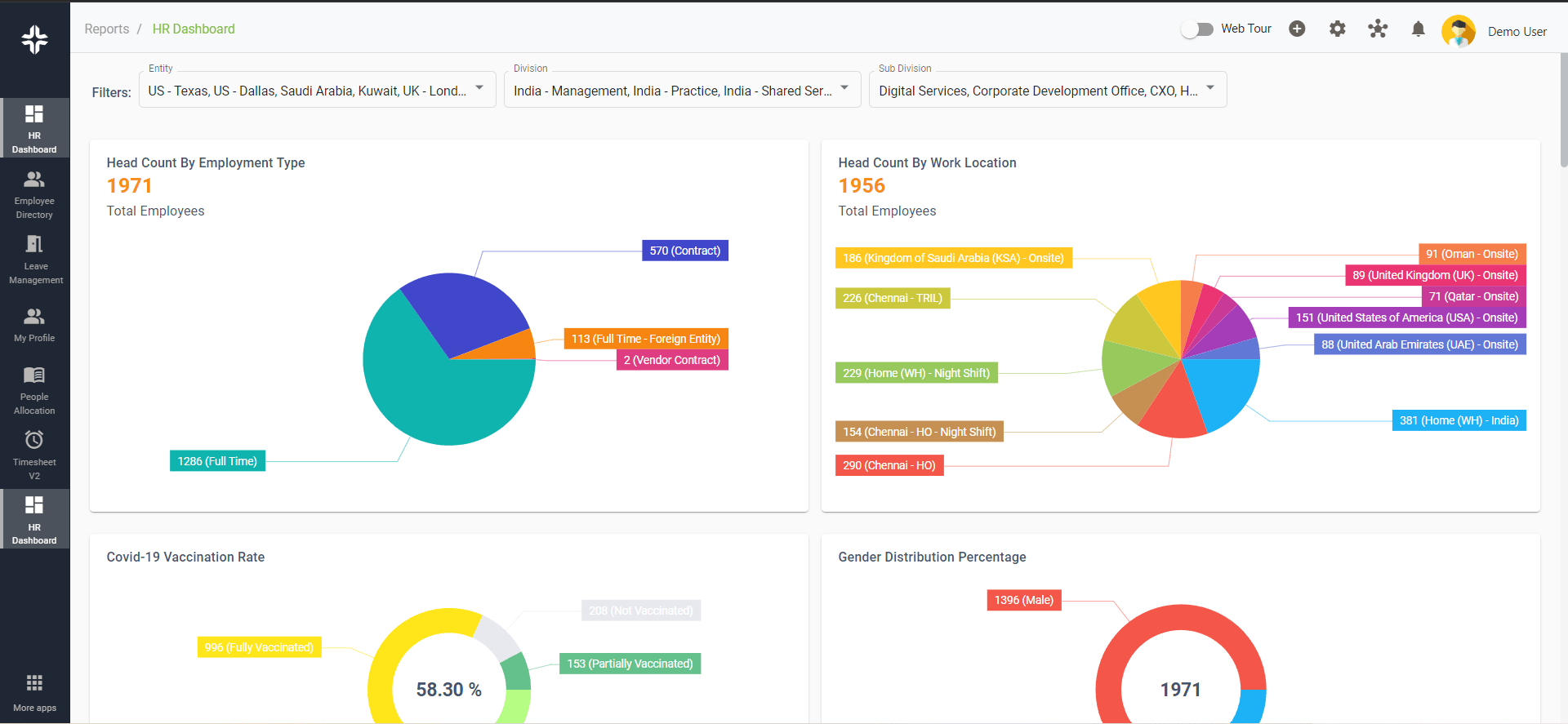This screenshot has width=1568, height=724.
Task: Open the Demo User profile menu
Action: (x=1516, y=32)
